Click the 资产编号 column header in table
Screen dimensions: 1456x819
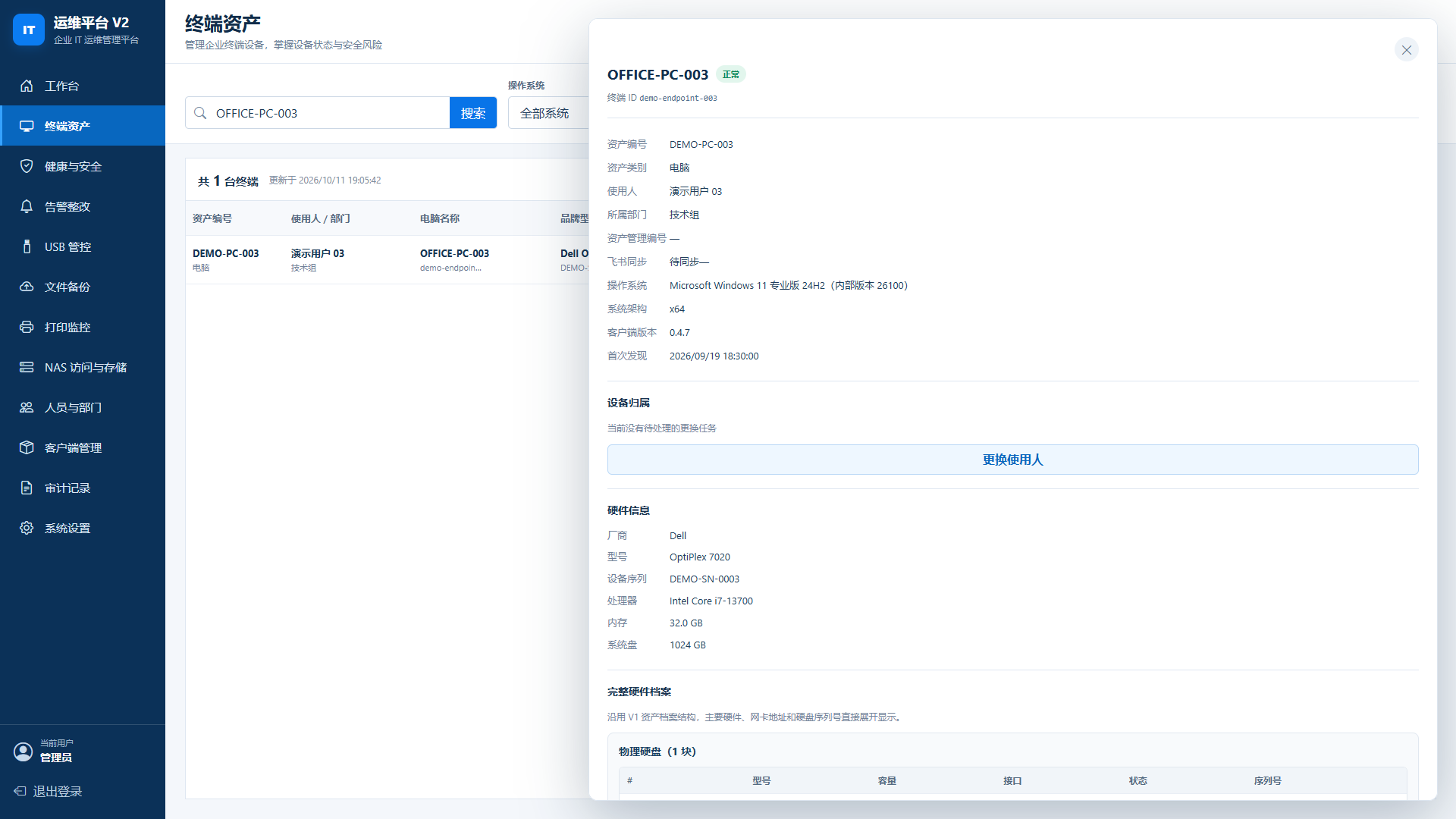click(x=212, y=218)
